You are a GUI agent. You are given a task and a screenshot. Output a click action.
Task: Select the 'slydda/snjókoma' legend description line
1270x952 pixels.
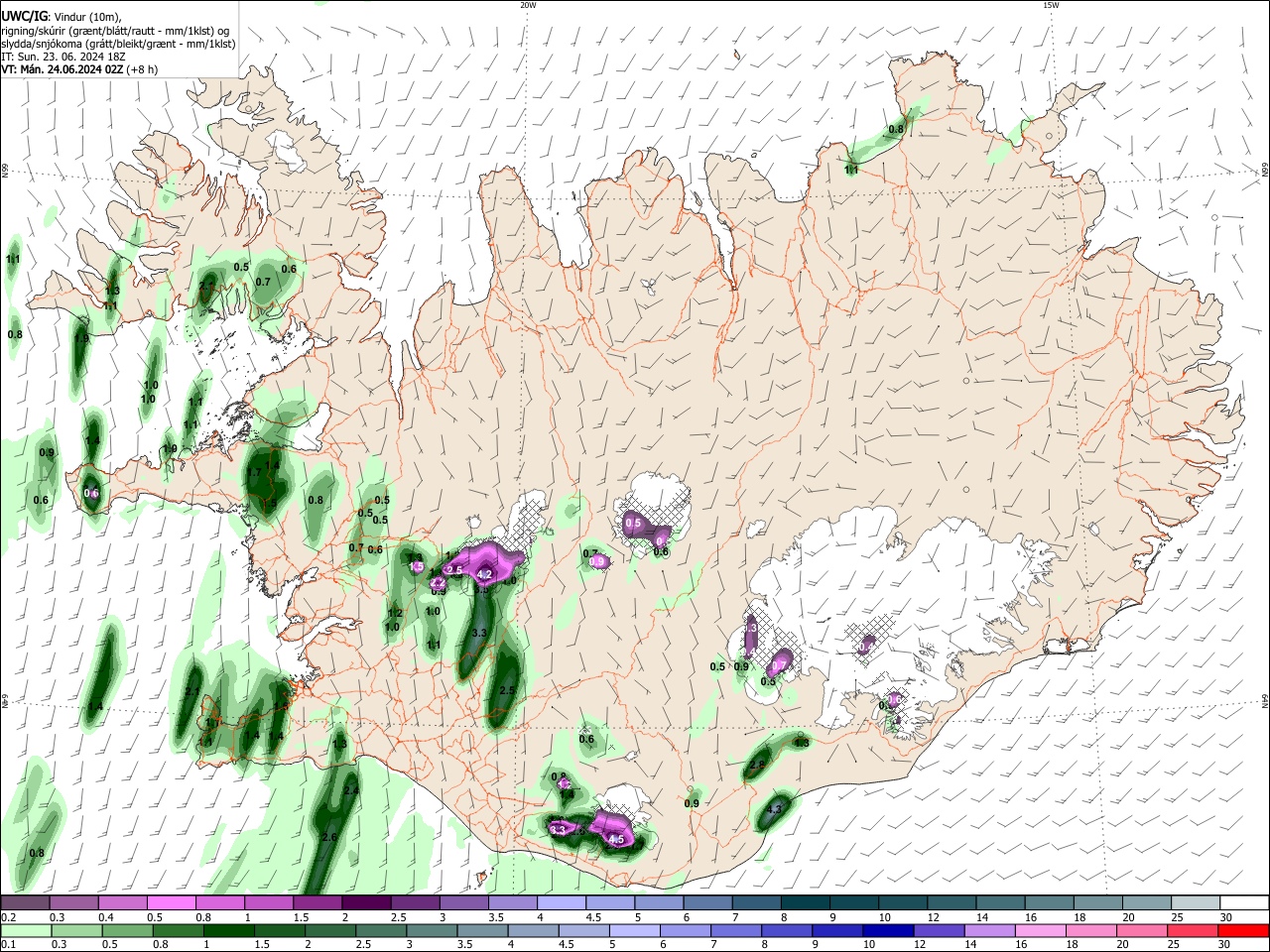[118, 44]
